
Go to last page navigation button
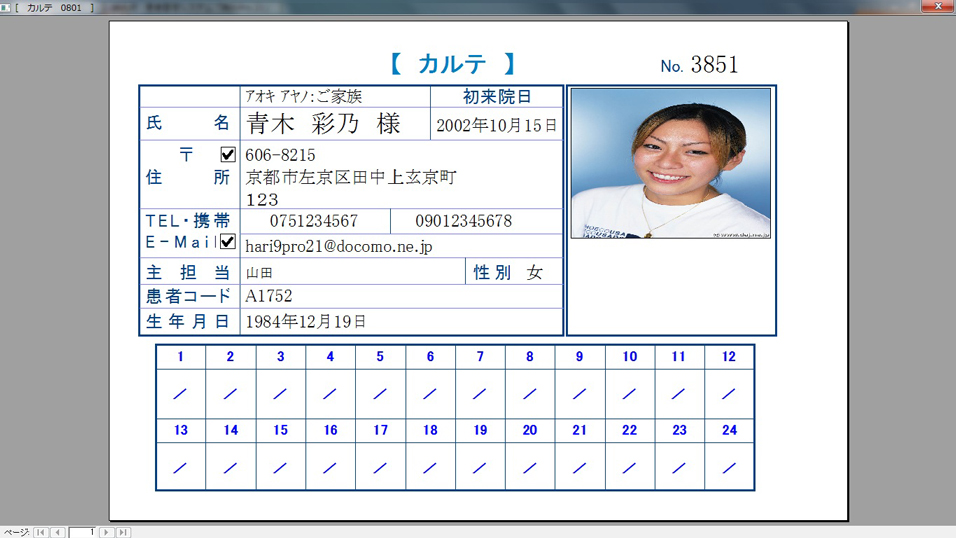click(123, 533)
